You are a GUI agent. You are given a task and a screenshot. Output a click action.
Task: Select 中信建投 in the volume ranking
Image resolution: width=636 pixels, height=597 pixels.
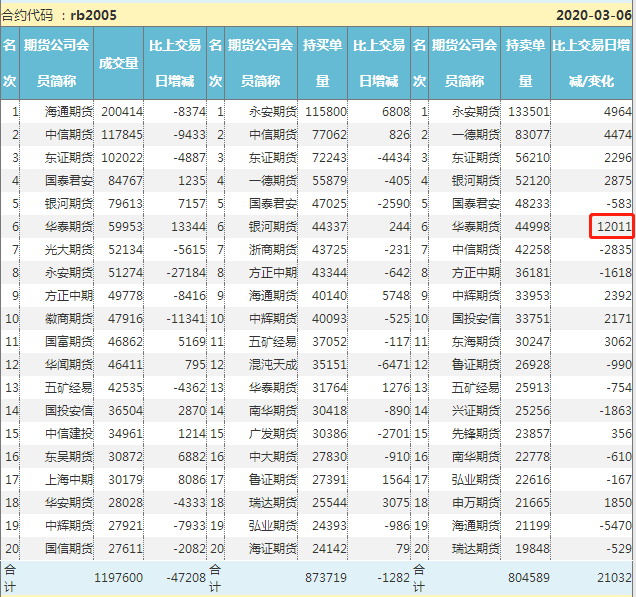(x=69, y=434)
